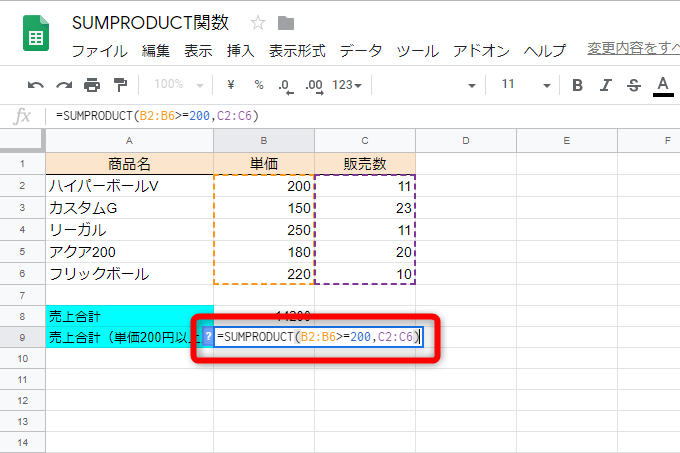Toggle bold formatting
This screenshot has height=453, width=680.
[577, 85]
